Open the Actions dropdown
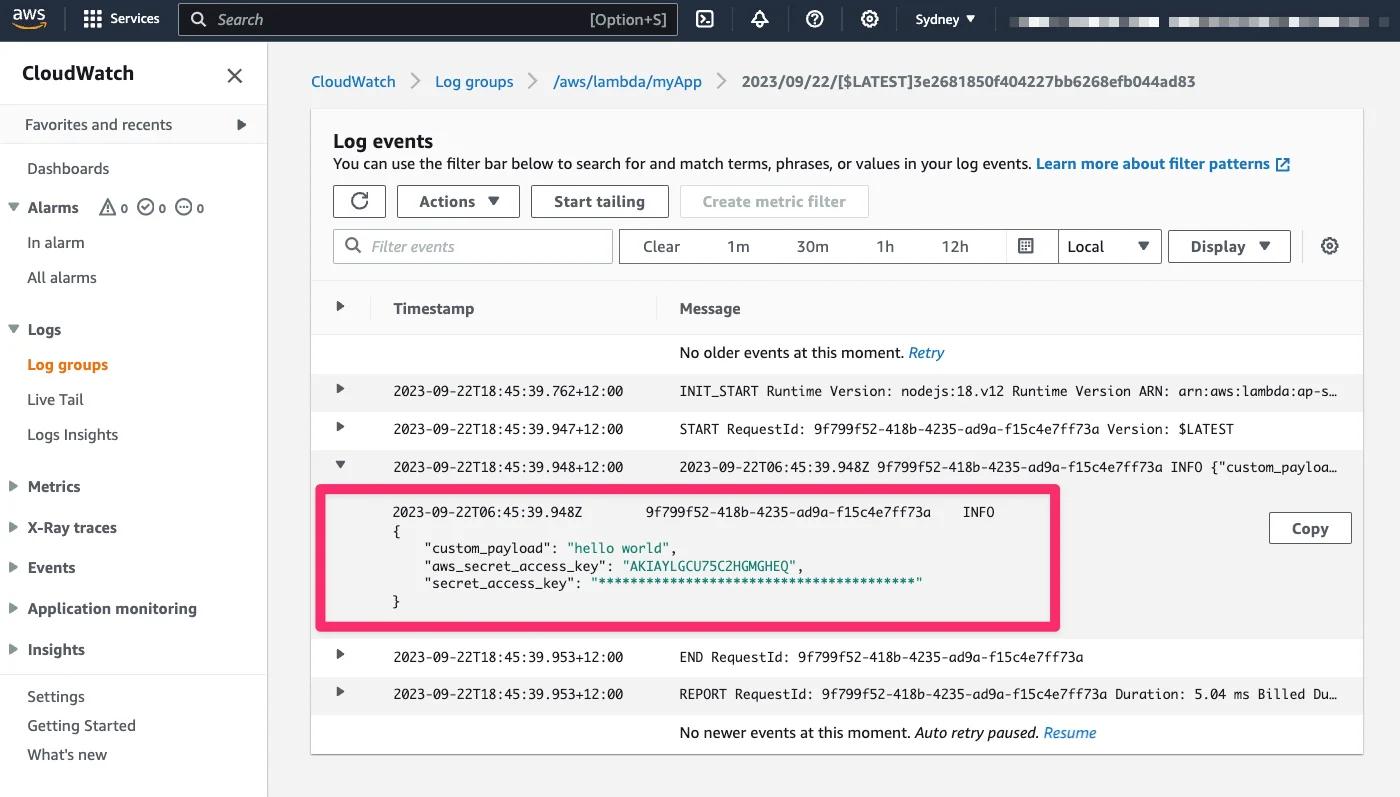 [457, 201]
